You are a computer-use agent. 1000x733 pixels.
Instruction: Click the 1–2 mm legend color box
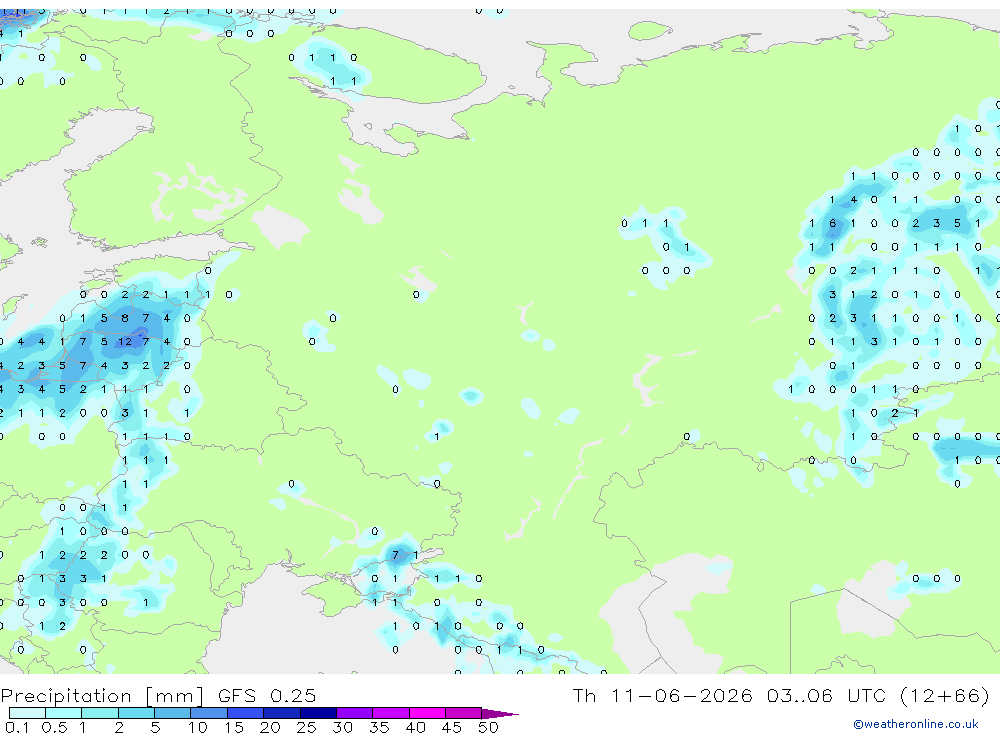tap(100, 713)
